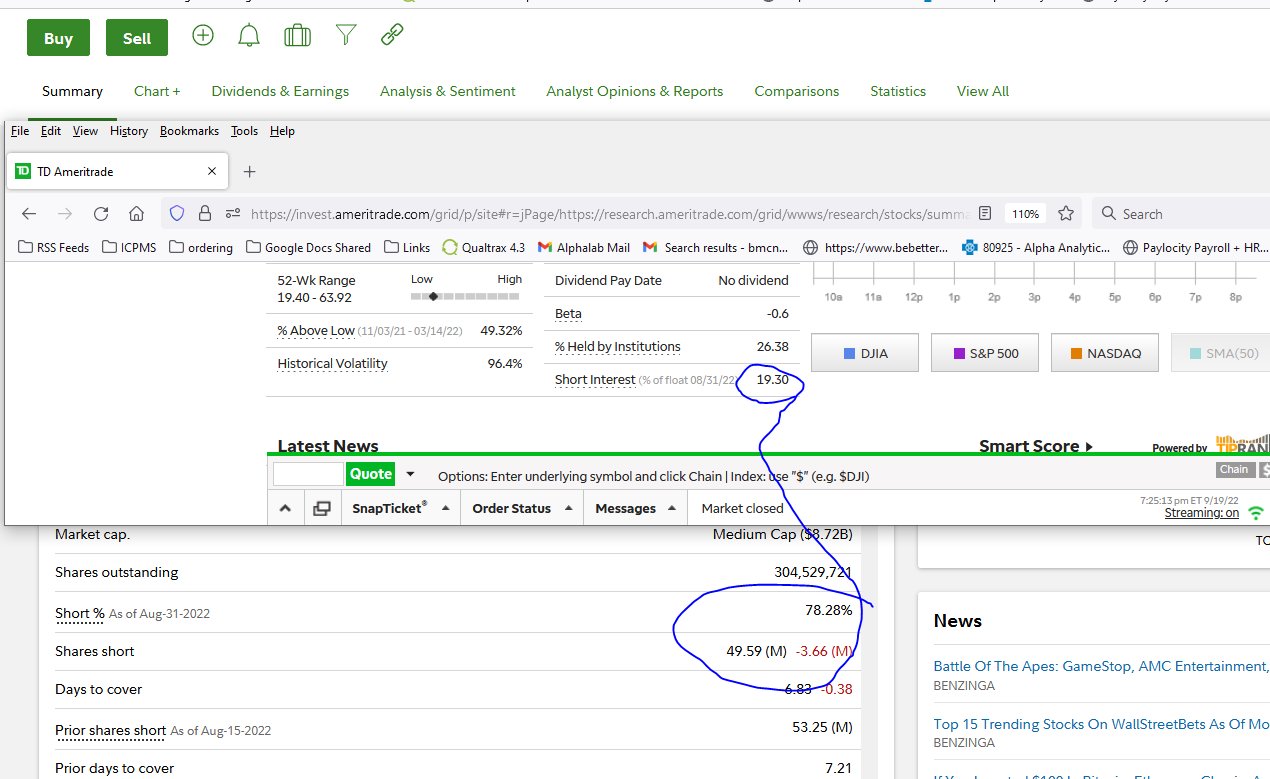The width and height of the screenshot is (1270, 779).
Task: Open the History menu in Firefox
Action: 129,131
